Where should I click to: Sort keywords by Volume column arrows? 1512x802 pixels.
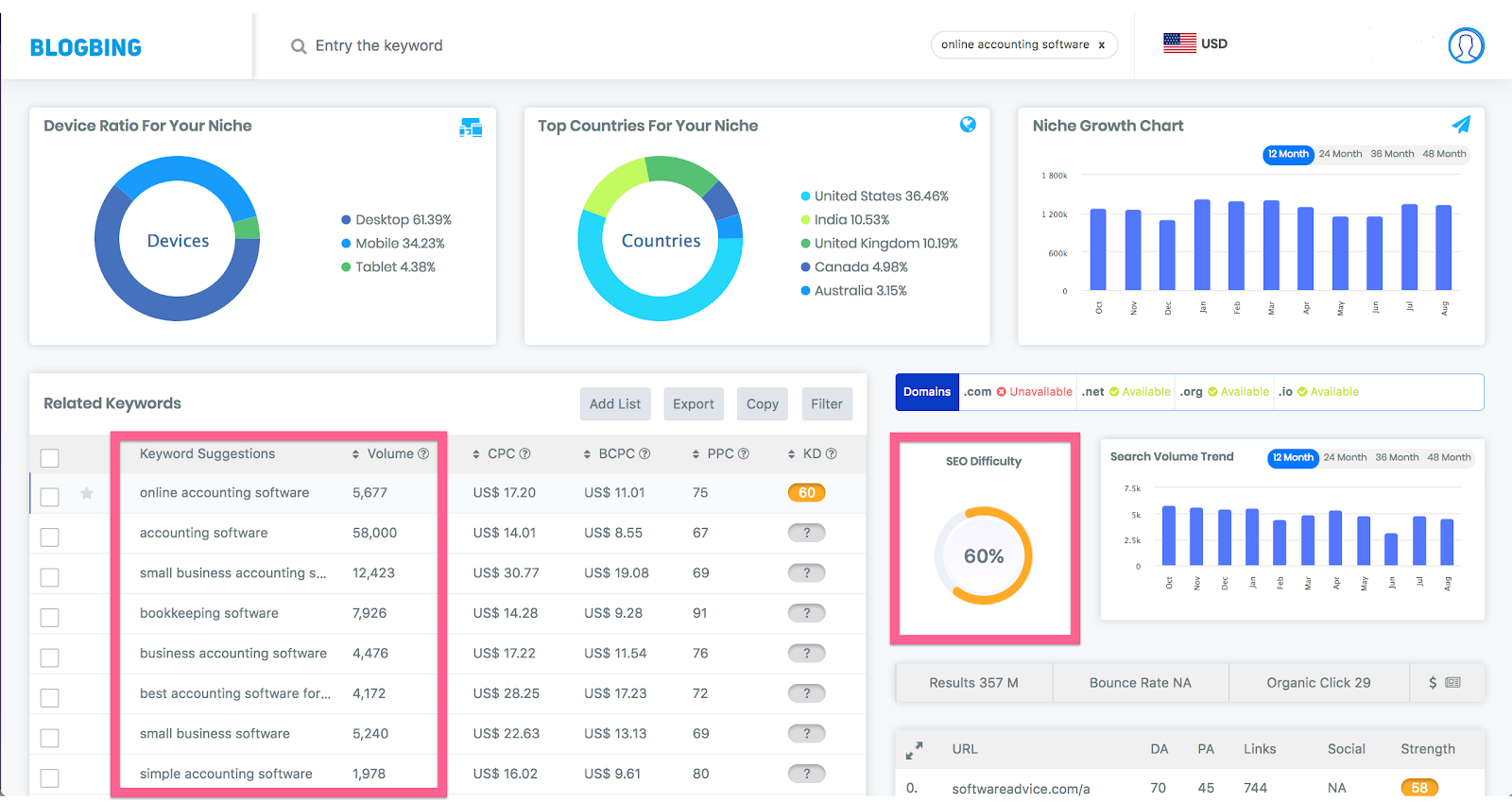click(355, 454)
